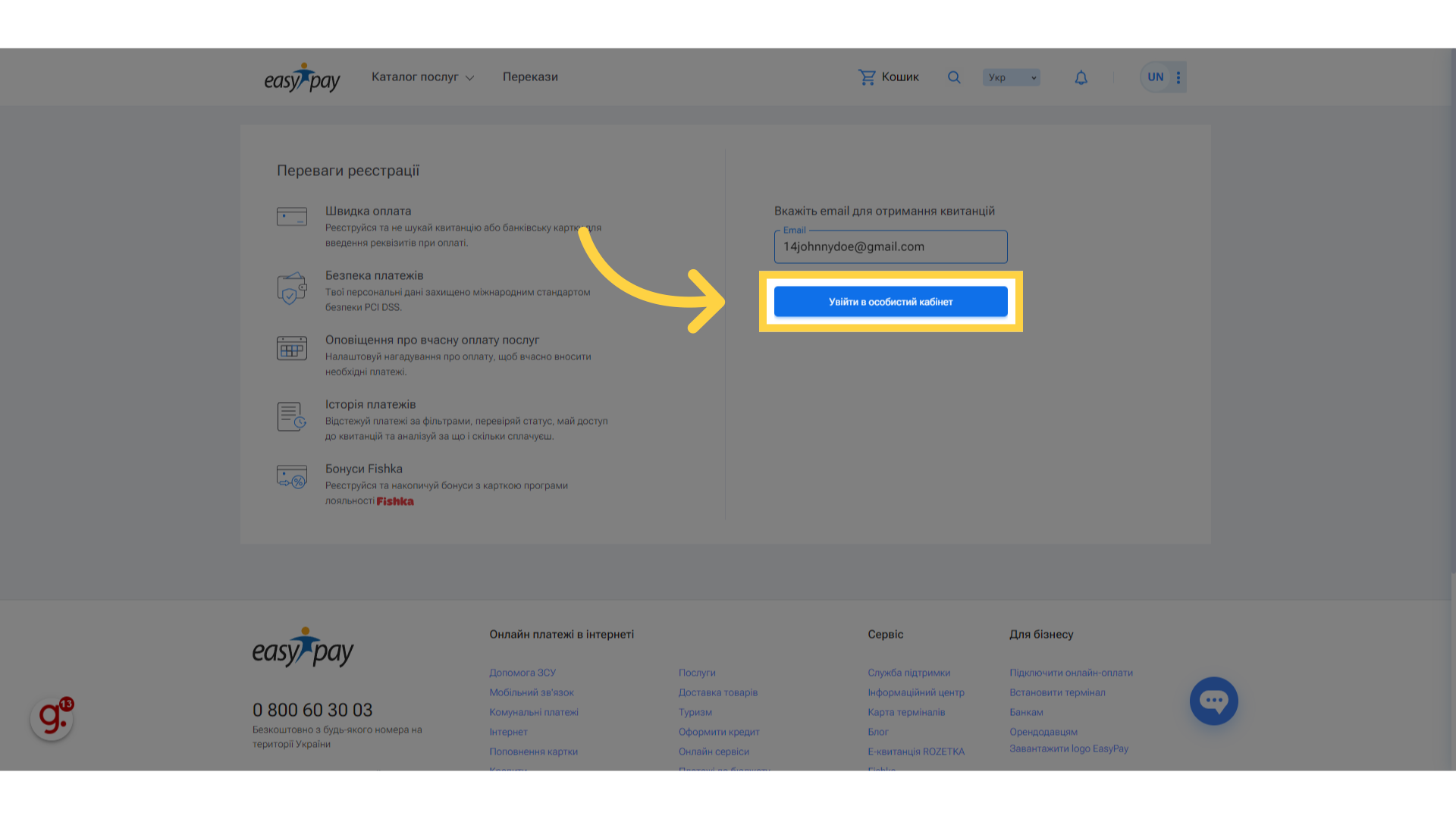1456x819 pixels.
Task: Click the red g. widget badge icon
Action: 52,718
